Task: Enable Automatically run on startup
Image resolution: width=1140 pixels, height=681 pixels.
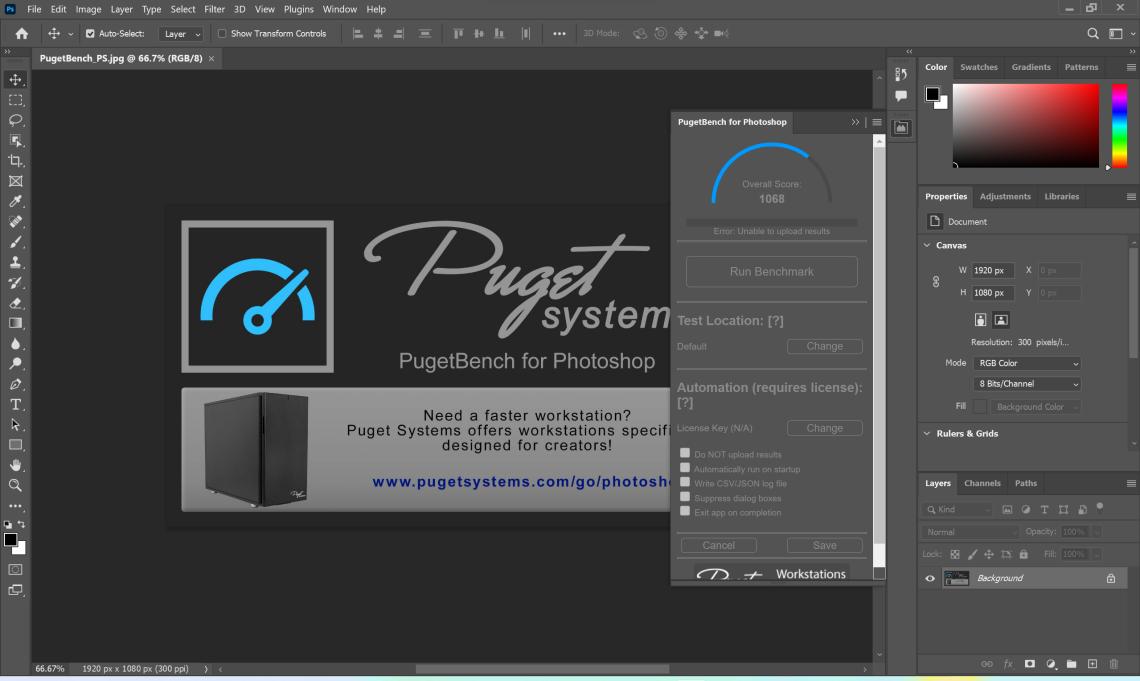Action: [685, 468]
